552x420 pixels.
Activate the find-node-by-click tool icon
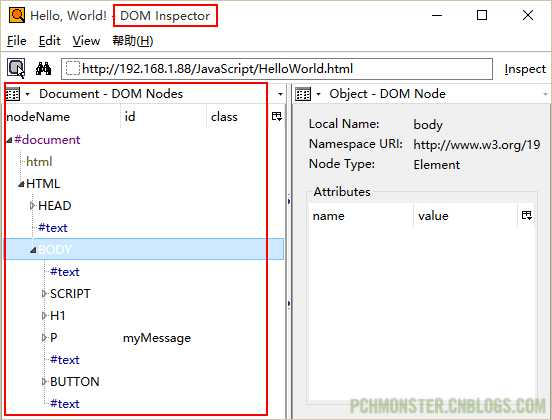click(x=16, y=68)
